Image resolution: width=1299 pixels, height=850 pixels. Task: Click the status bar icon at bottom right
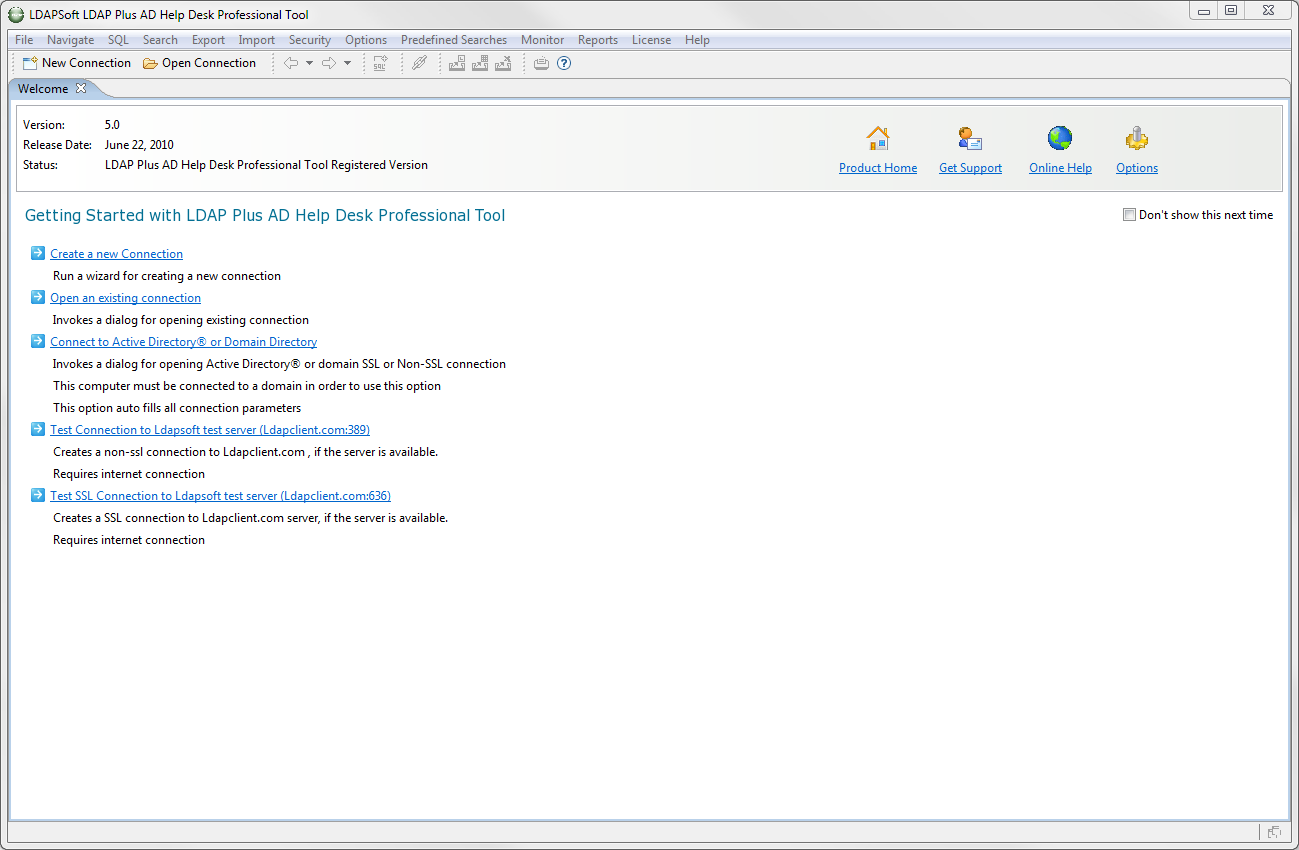point(1274,832)
